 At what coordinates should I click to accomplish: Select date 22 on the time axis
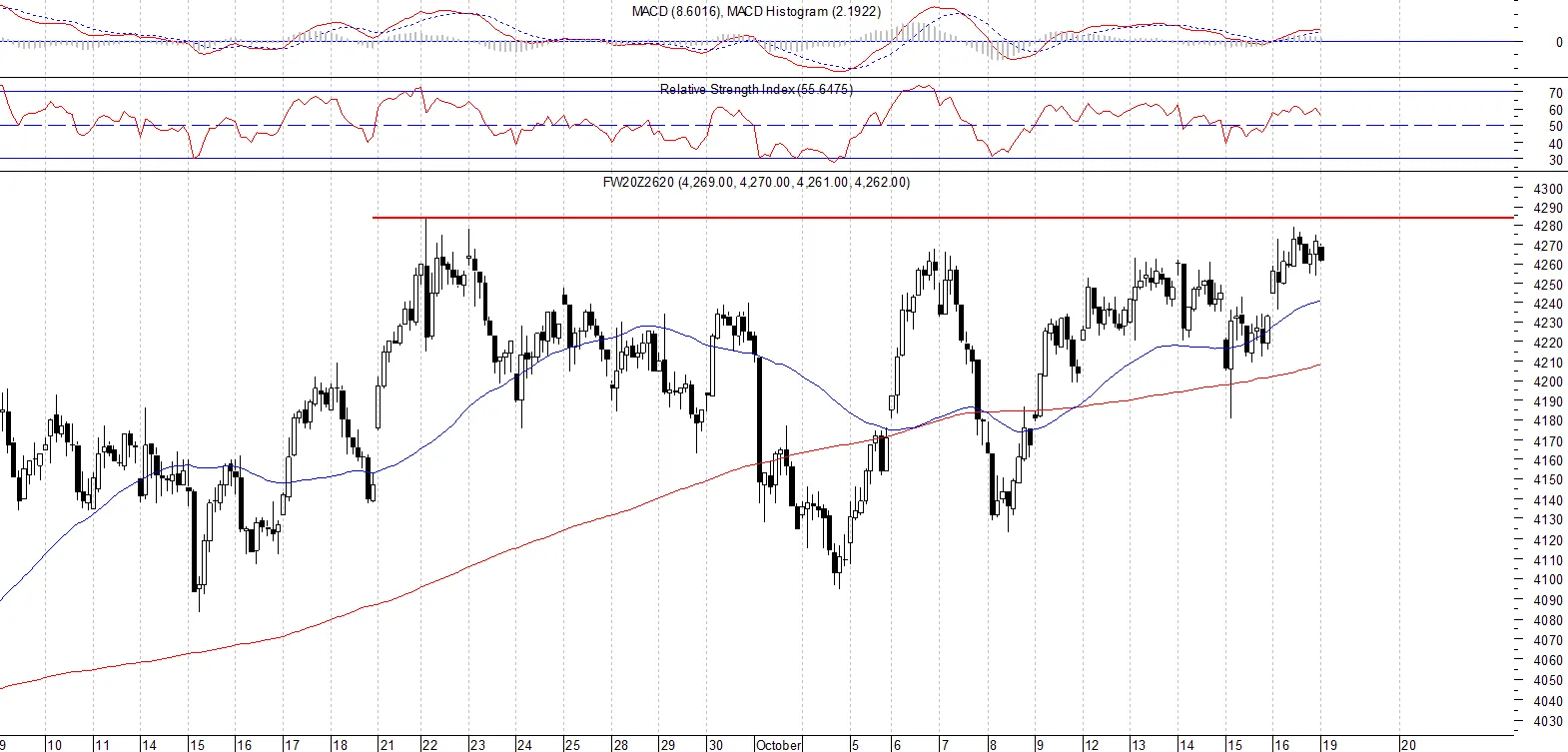tap(429, 745)
